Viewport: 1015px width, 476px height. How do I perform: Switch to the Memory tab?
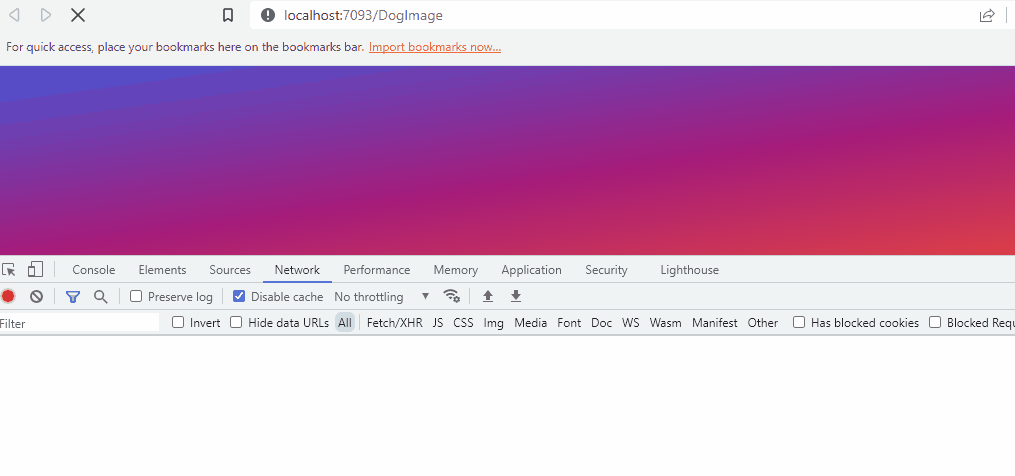point(456,270)
